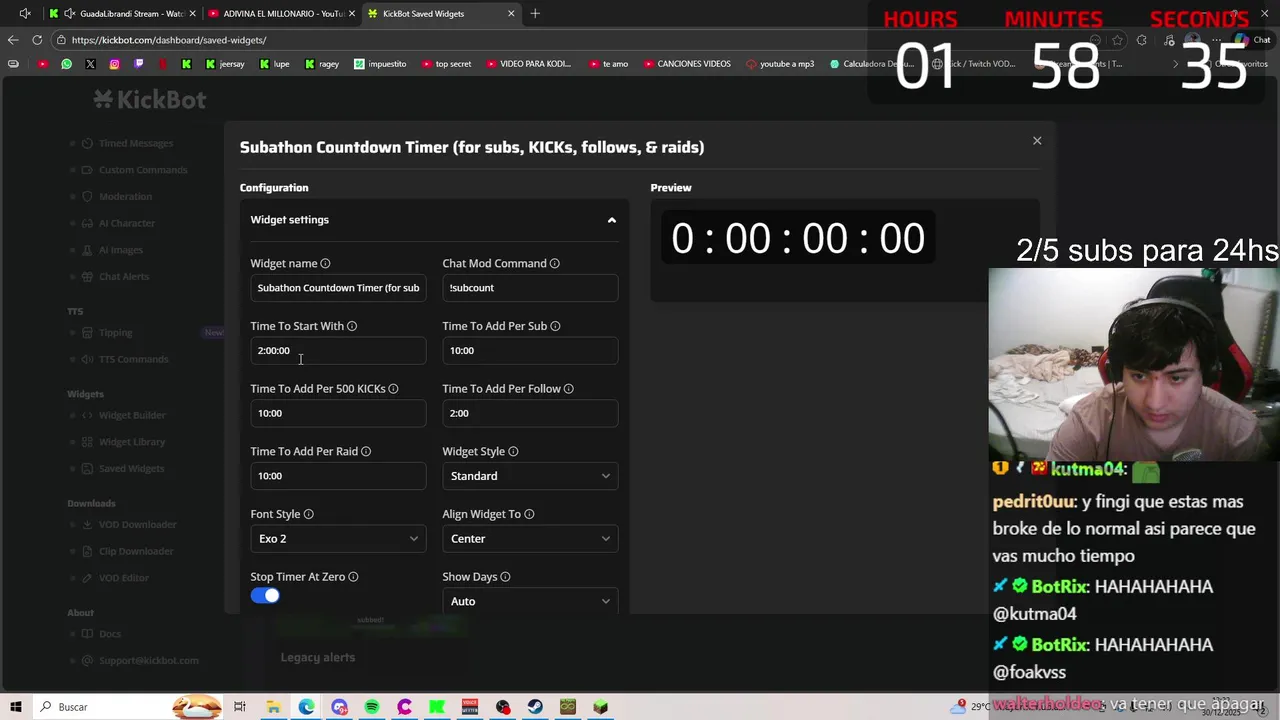Close the Subathon widget configuration dialog
The height and width of the screenshot is (720, 1280).
point(1037,141)
